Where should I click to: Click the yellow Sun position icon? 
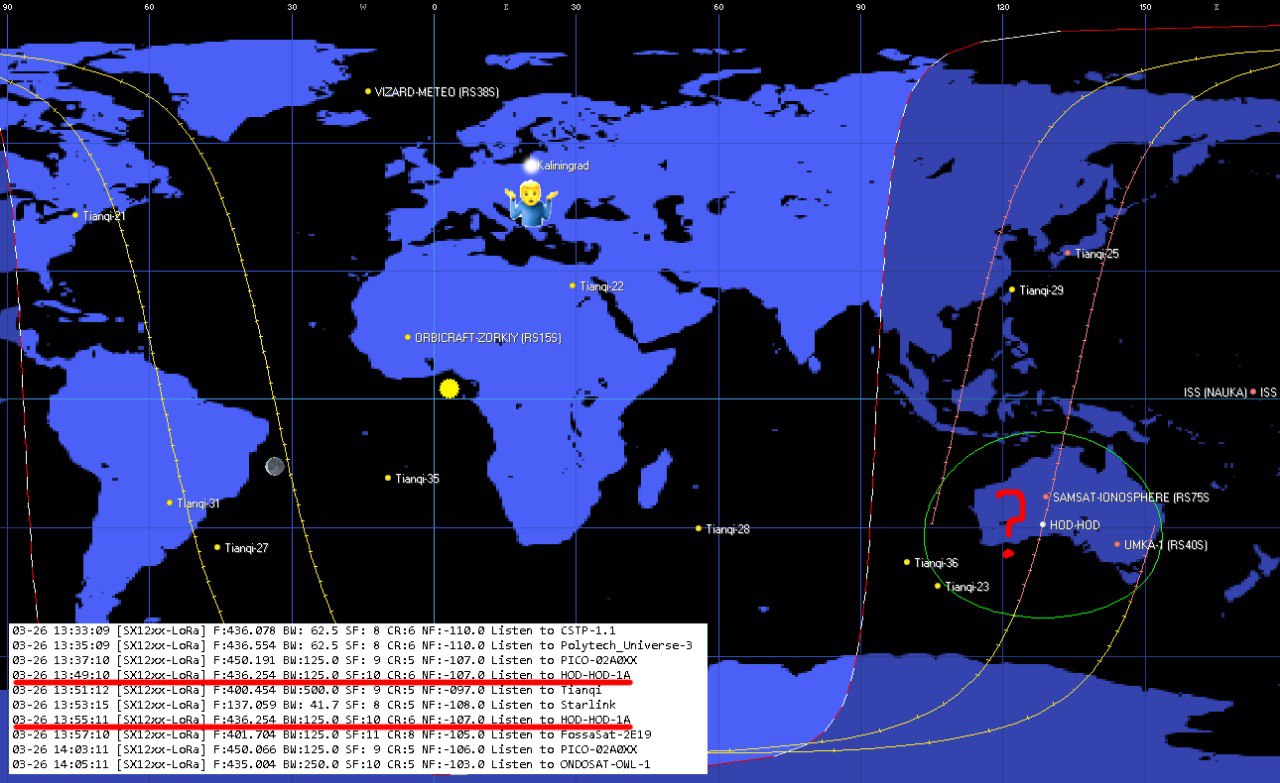tap(449, 388)
